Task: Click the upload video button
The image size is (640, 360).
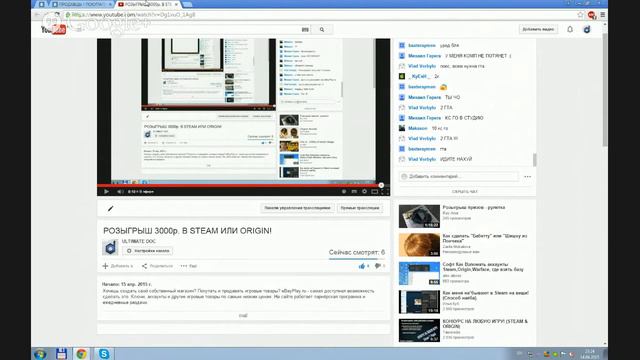Action: pyautogui.click(x=538, y=29)
